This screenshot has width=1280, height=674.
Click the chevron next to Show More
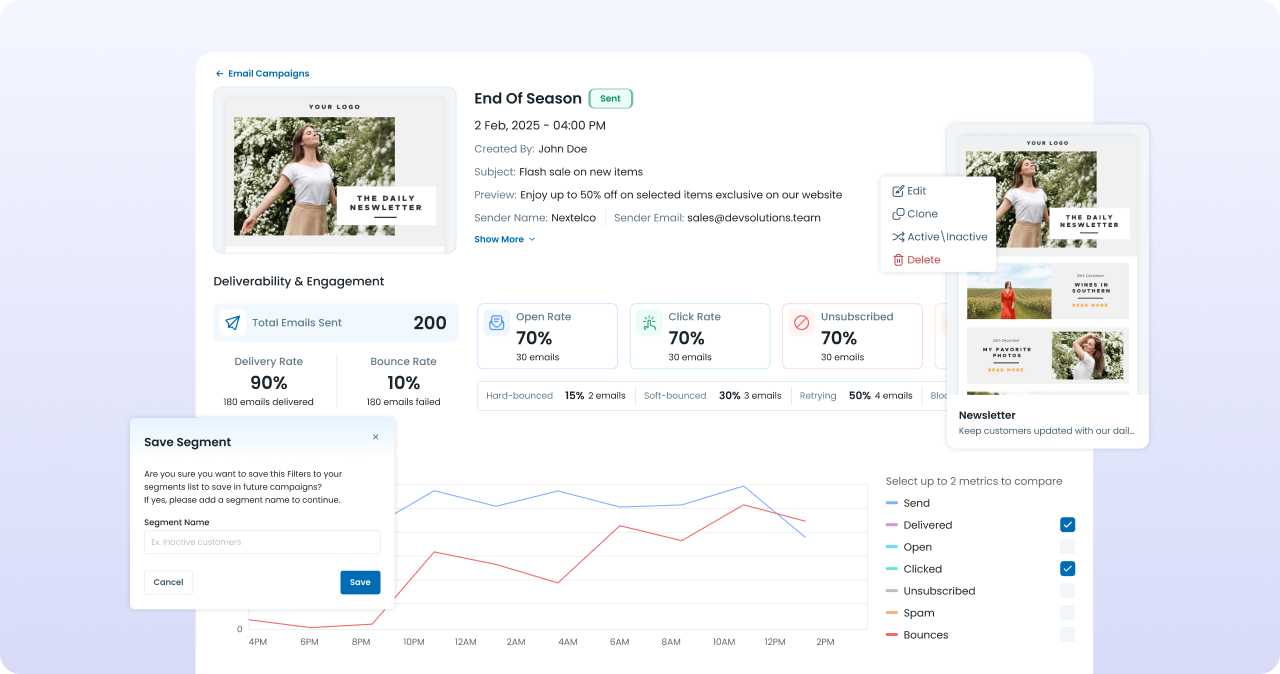532,240
